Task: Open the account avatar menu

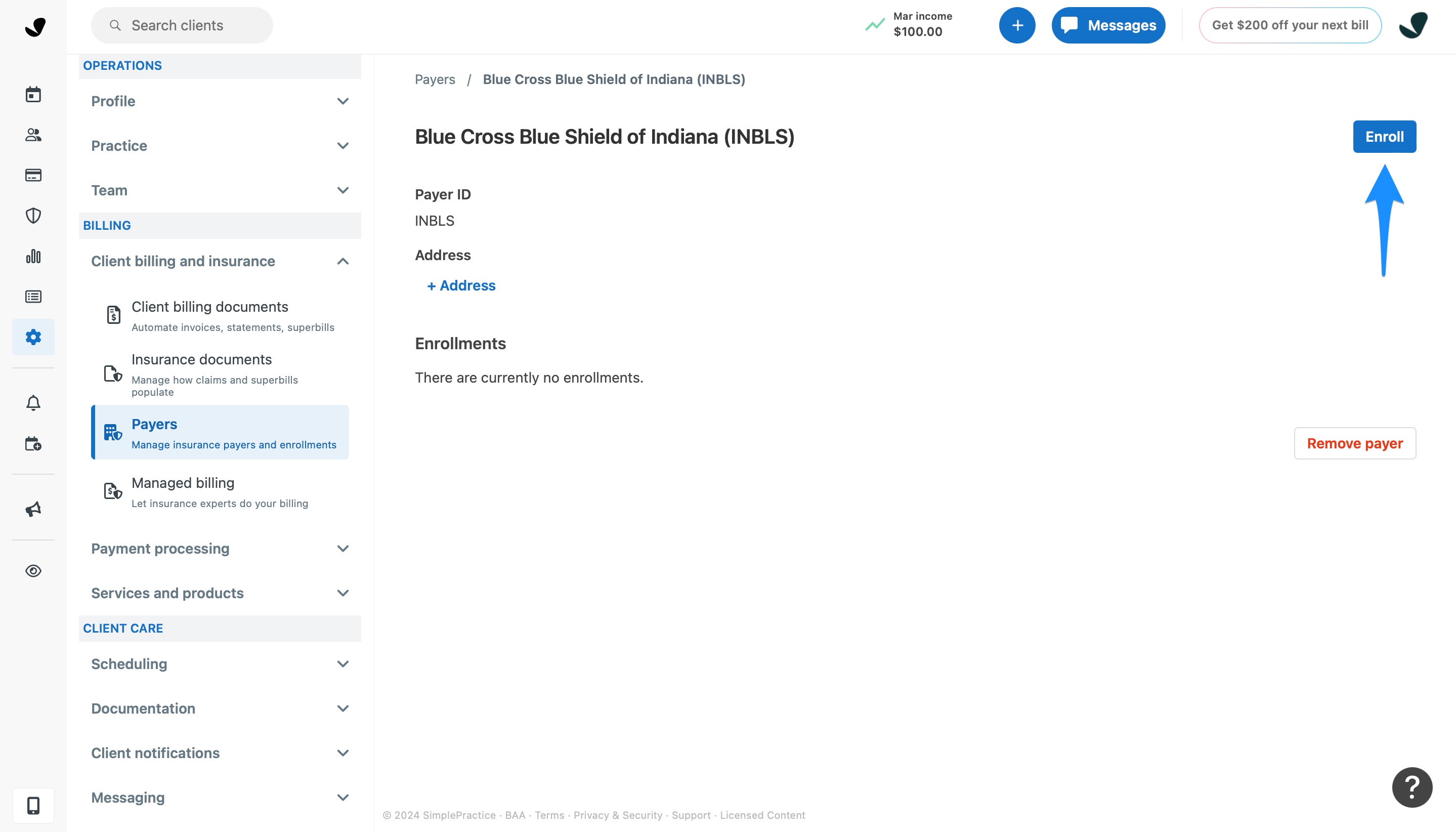Action: click(1414, 25)
